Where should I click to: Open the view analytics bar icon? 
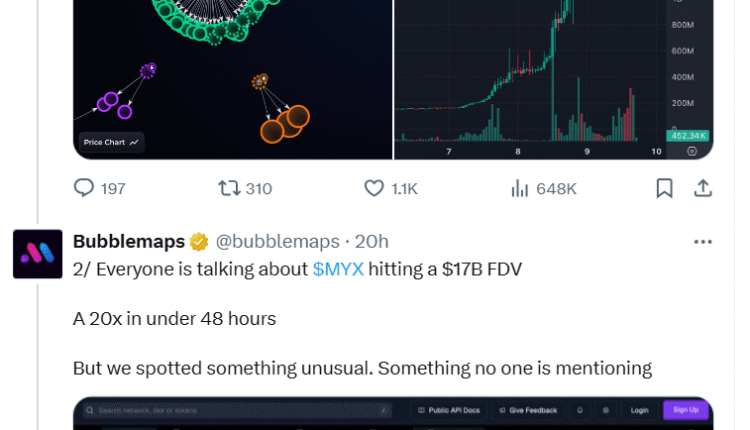coord(519,188)
